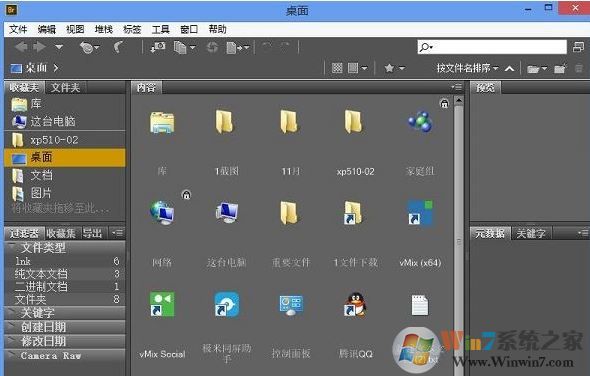The width and height of the screenshot is (590, 376).
Task: Select 文档 in favorites list
Action: [65, 175]
